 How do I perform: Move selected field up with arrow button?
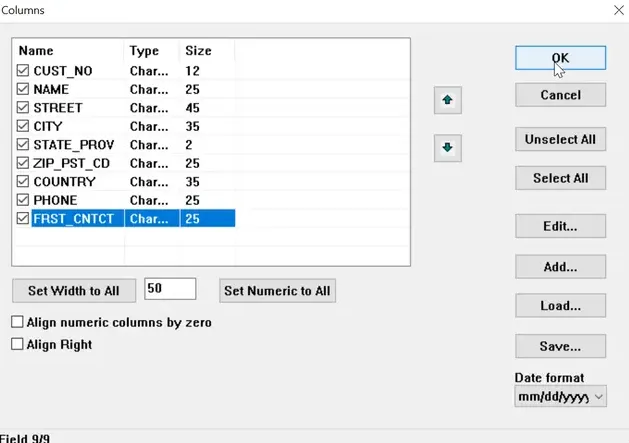pos(448,100)
